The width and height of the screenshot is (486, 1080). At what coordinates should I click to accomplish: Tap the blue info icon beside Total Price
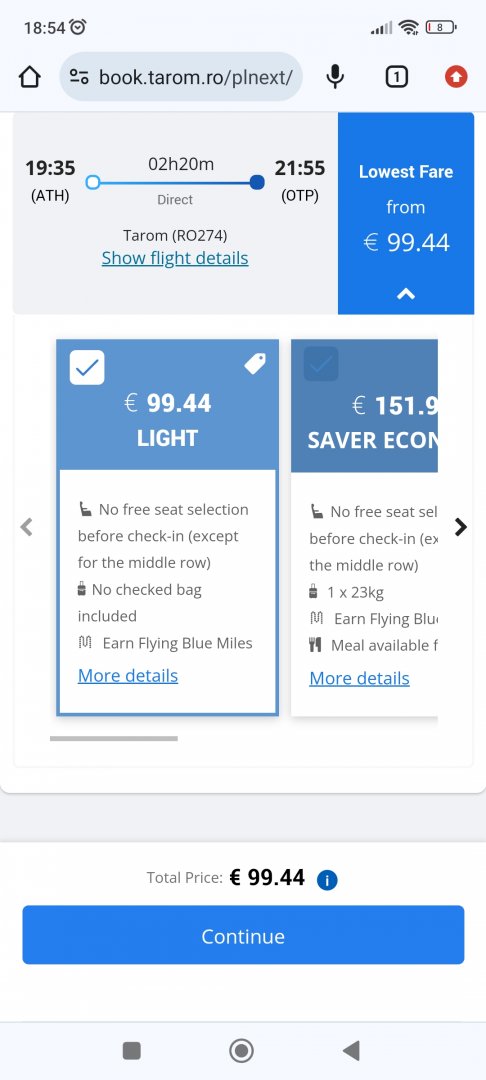pyautogui.click(x=327, y=880)
